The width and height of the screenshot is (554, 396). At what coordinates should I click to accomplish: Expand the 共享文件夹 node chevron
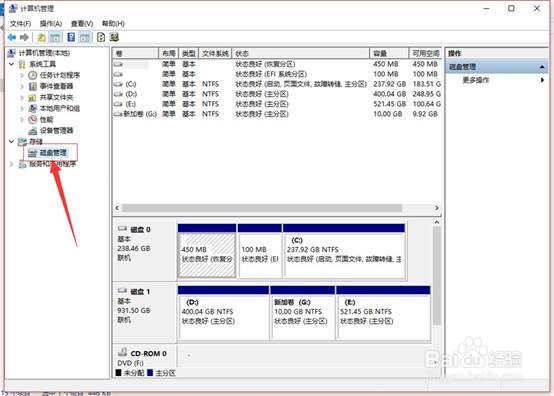(x=22, y=97)
